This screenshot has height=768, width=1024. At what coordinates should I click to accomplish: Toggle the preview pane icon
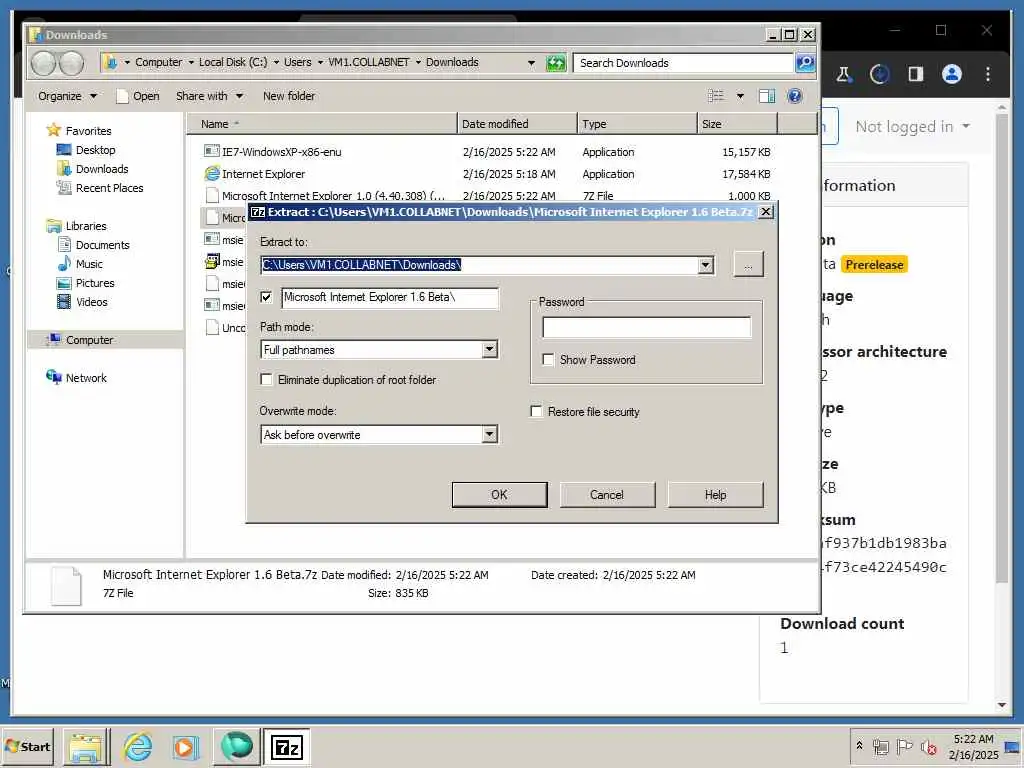click(767, 96)
